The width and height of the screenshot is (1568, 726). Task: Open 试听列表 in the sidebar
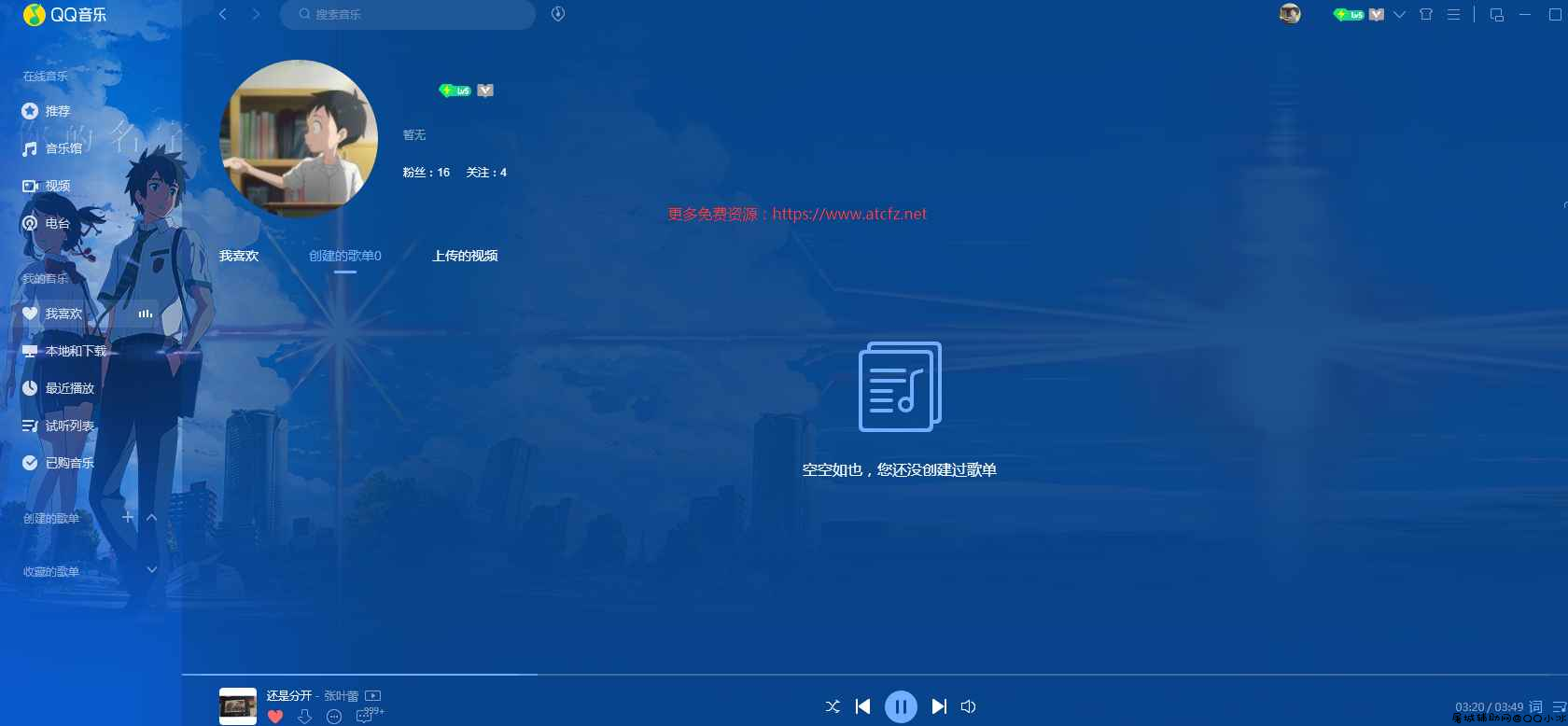click(58, 426)
